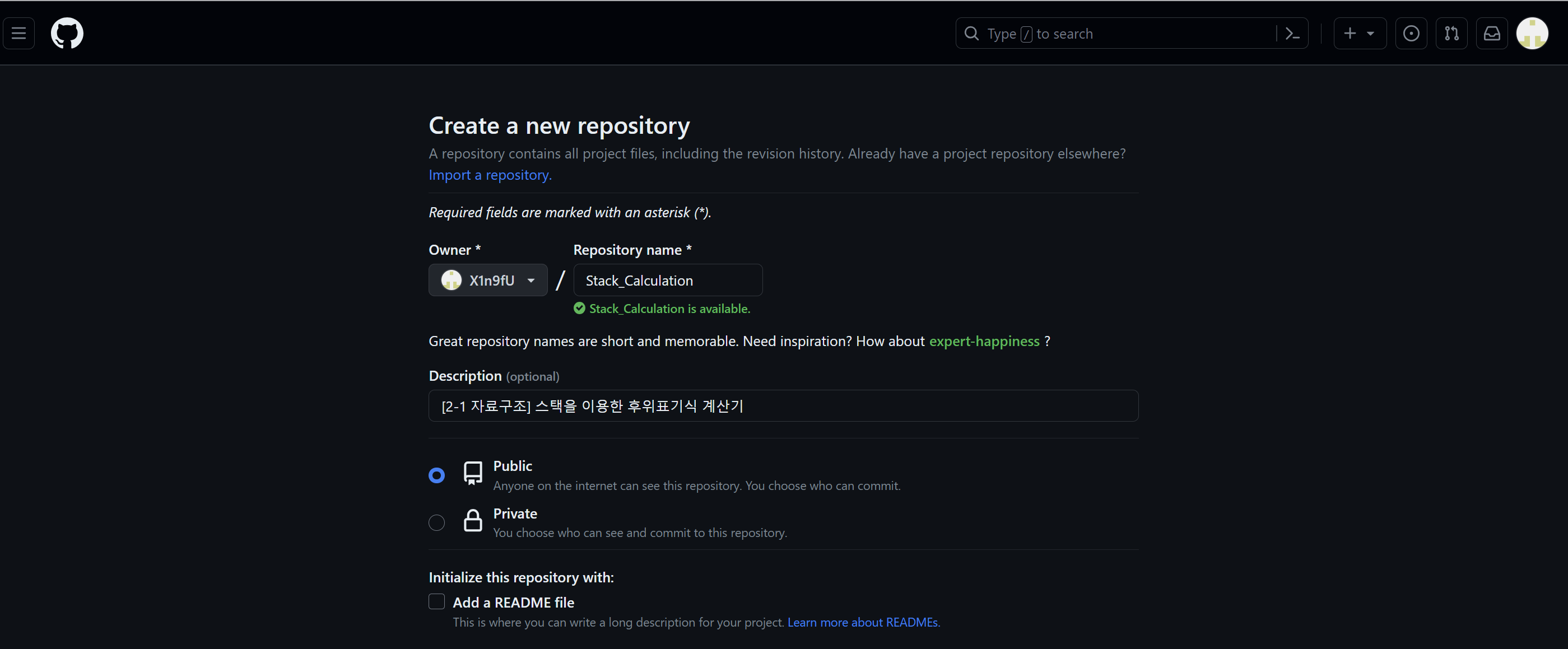This screenshot has height=649, width=1568.
Task: Expand the Owner X1n9fU dropdown
Action: point(487,281)
